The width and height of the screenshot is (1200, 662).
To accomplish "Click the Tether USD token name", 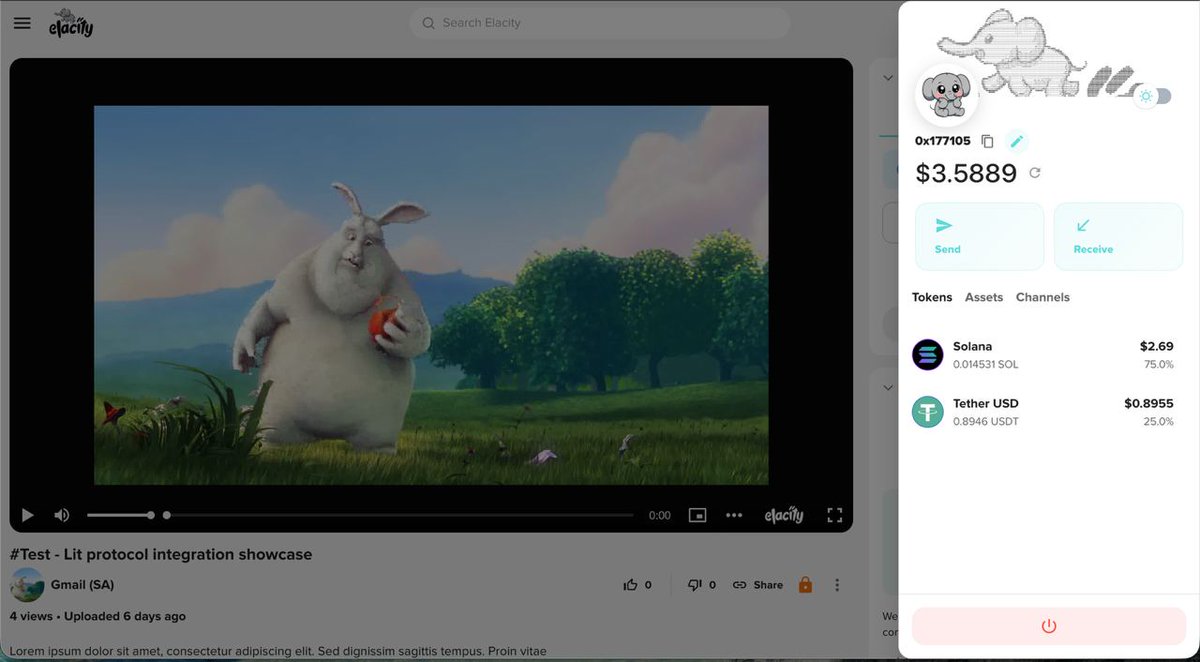I will pyautogui.click(x=986, y=404).
